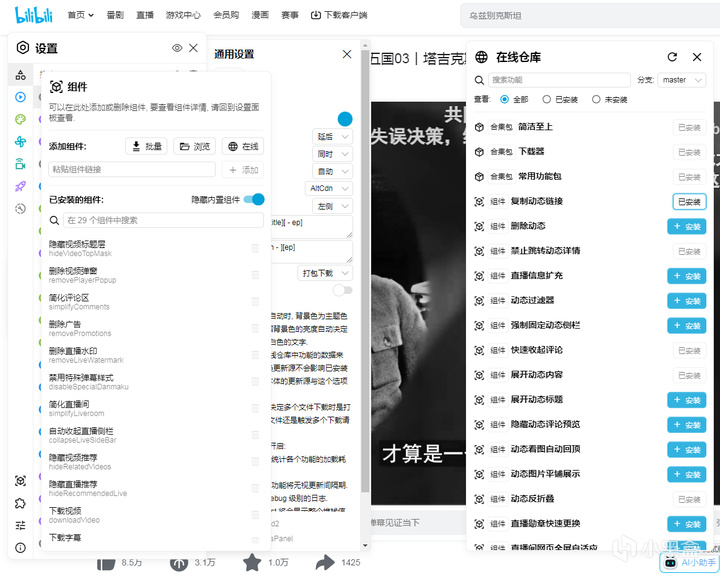The height and width of the screenshot is (576, 720).
Task: Click the 通用设置 panel vertical scrollbar
Action: [365, 271]
